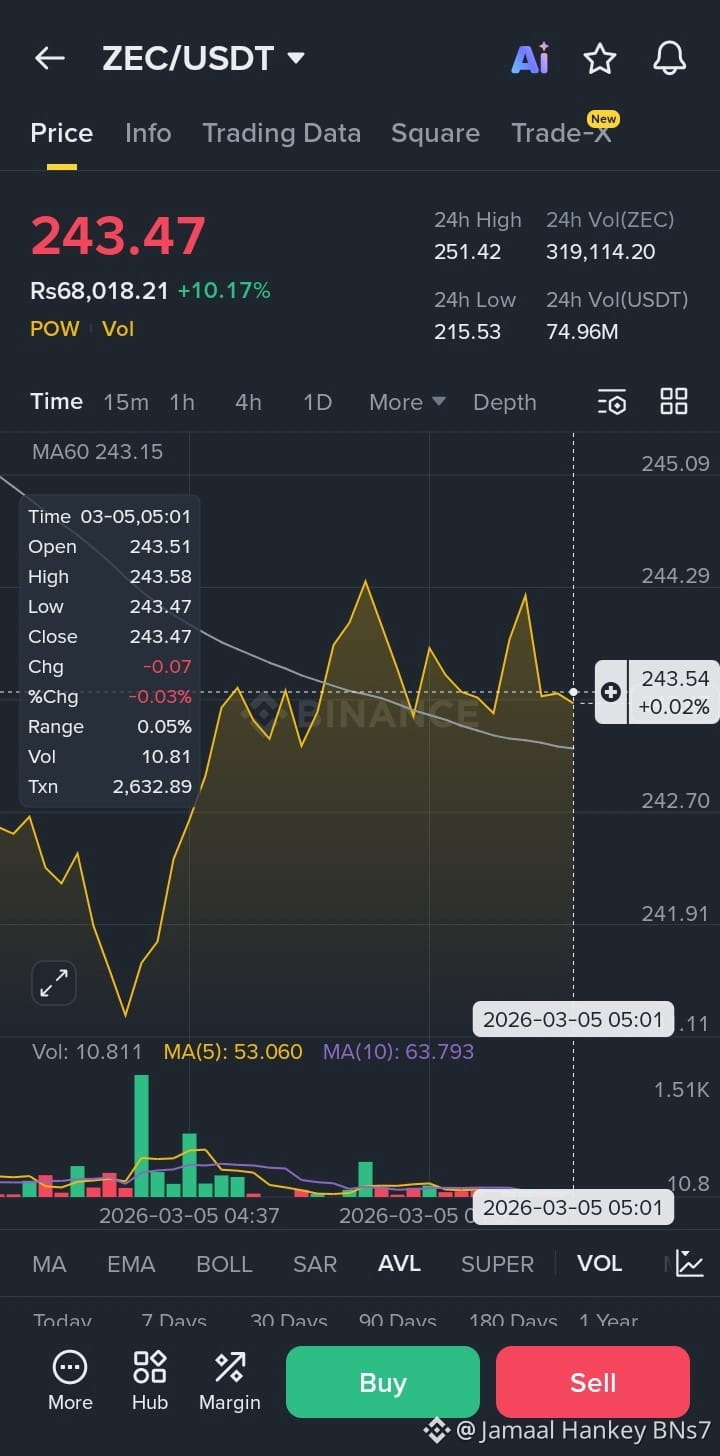Open the Hub icon
The height and width of the screenshot is (1456, 720).
point(150,1380)
